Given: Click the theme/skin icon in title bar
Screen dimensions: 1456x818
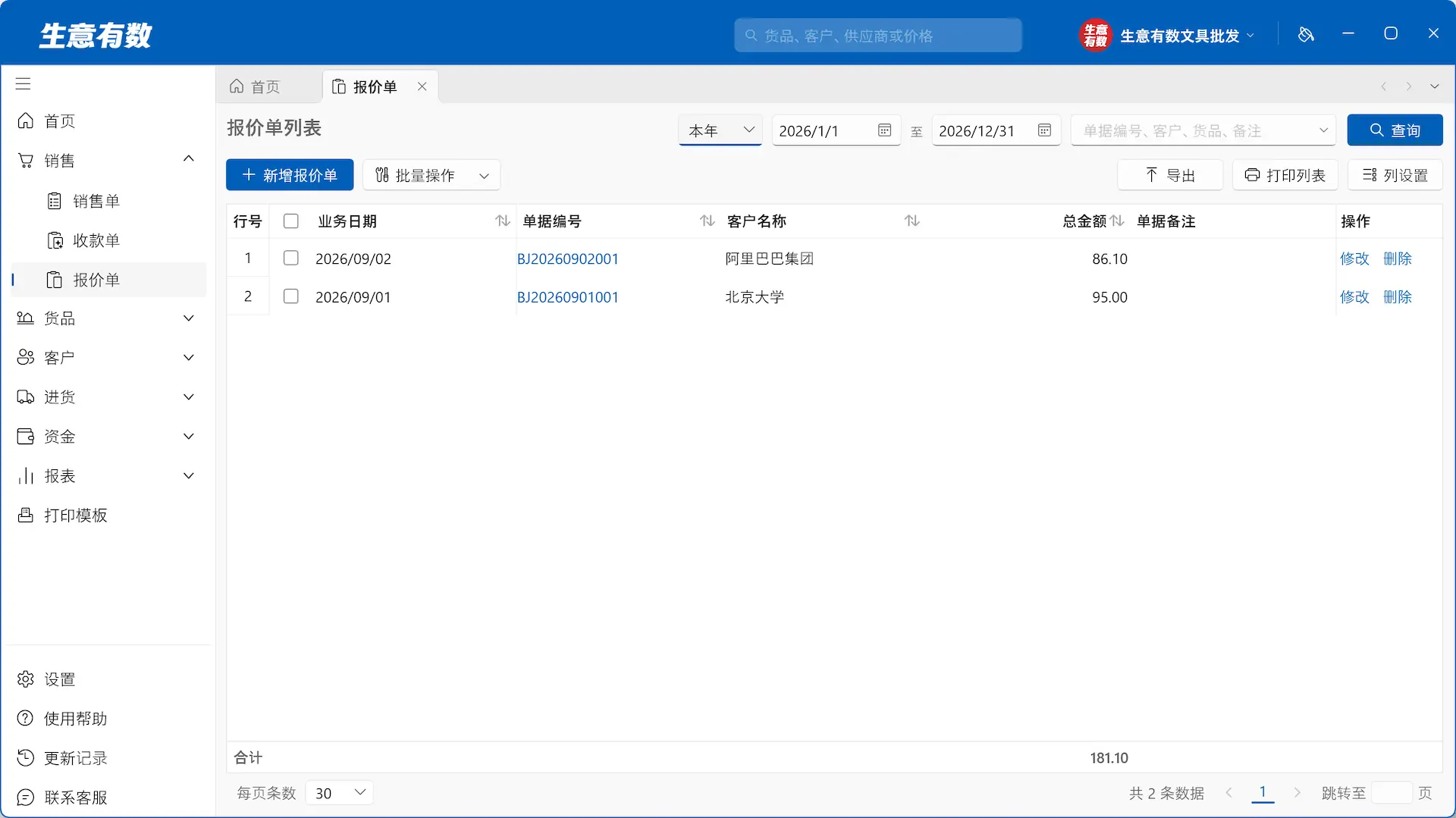Looking at the screenshot, I should [1306, 34].
